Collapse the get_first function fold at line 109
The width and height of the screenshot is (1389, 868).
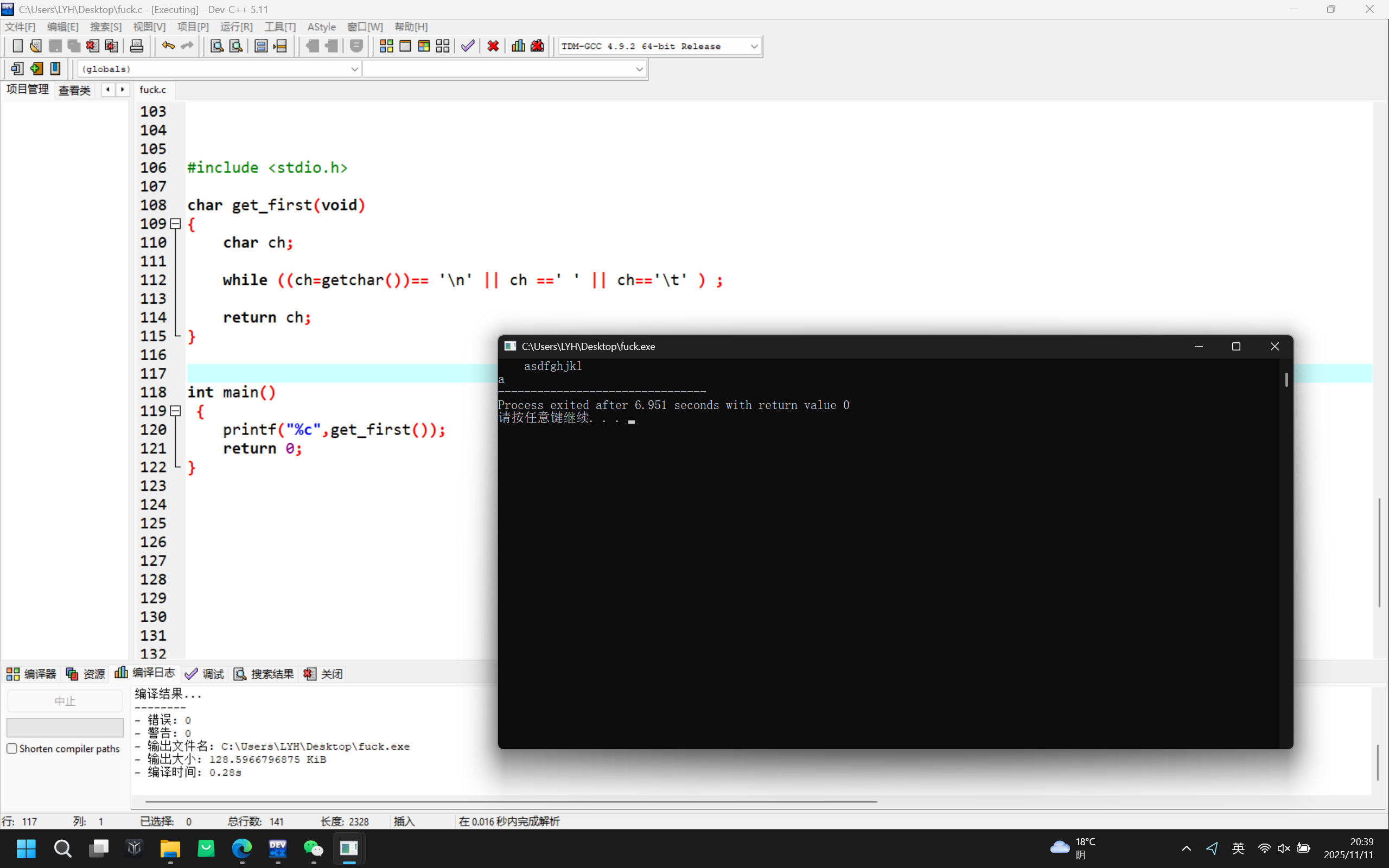point(176,224)
